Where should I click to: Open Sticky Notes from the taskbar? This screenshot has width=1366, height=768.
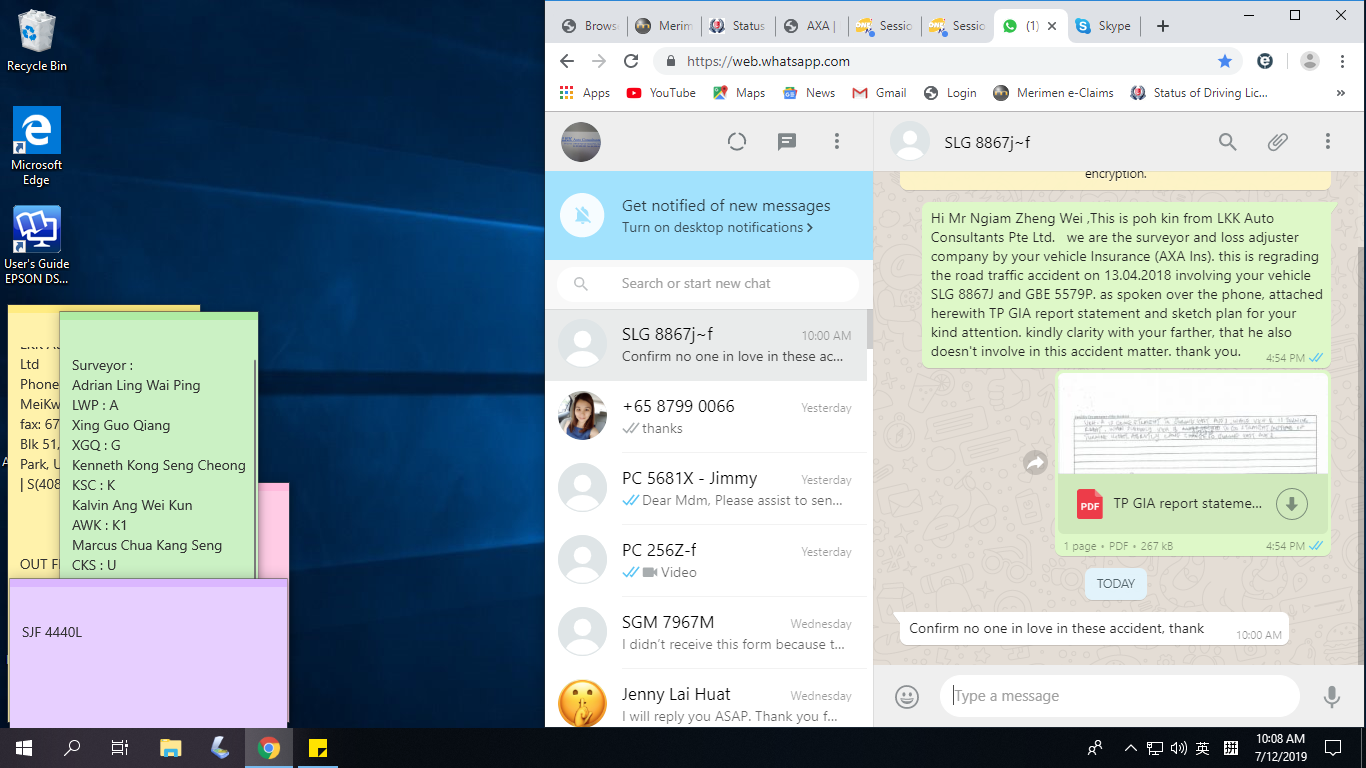(x=318, y=748)
